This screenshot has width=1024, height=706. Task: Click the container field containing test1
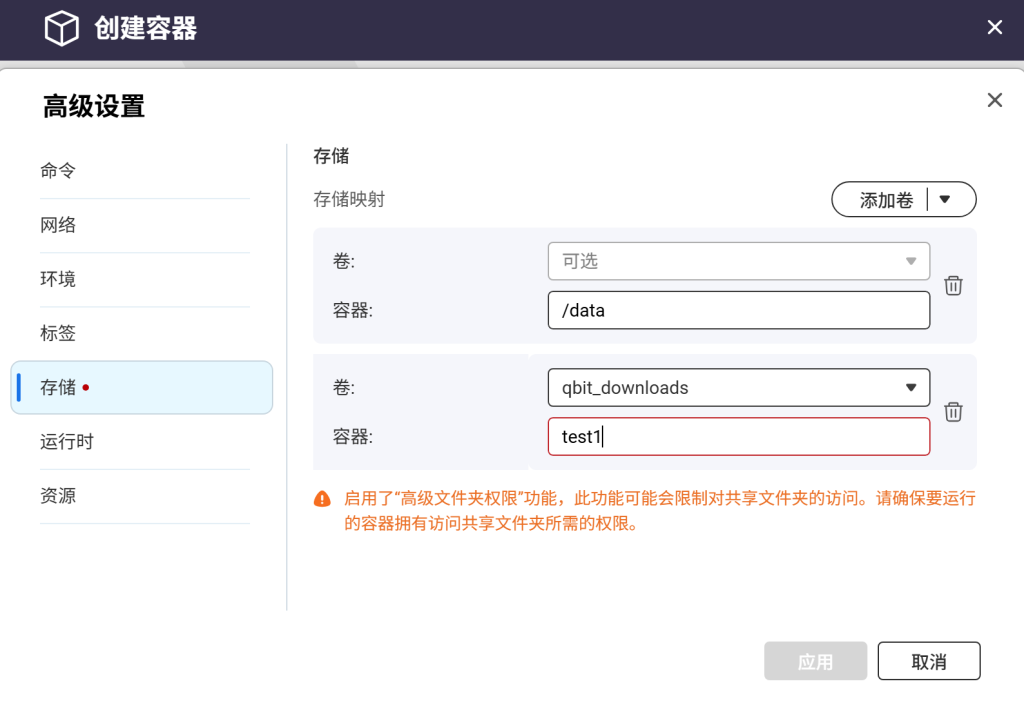coord(738,437)
